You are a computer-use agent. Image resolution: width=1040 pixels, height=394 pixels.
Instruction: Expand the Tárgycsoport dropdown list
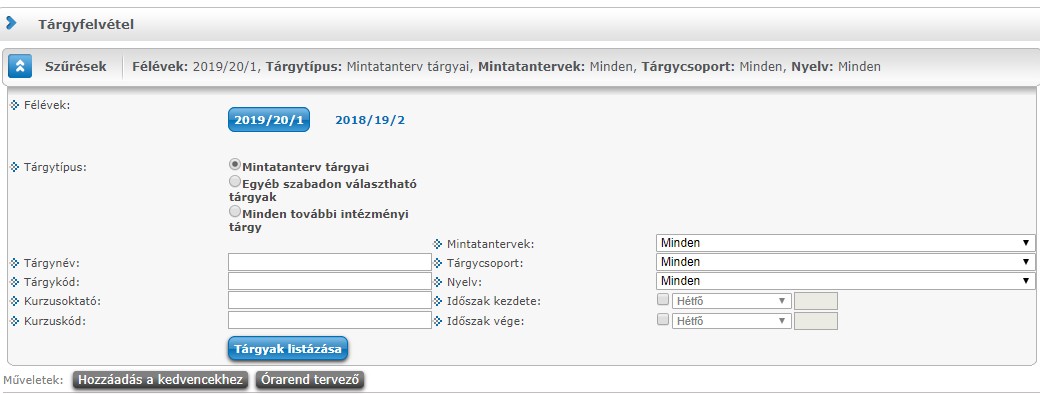(x=846, y=262)
